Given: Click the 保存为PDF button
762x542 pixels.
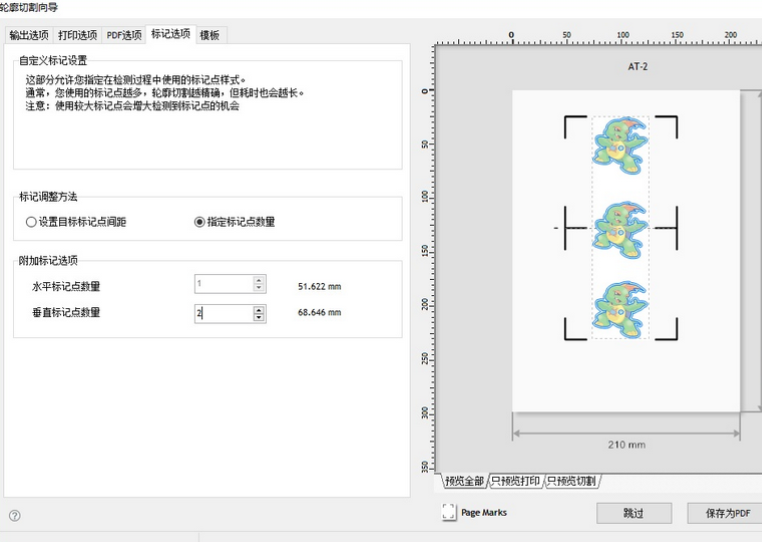Looking at the screenshot, I should [725, 513].
